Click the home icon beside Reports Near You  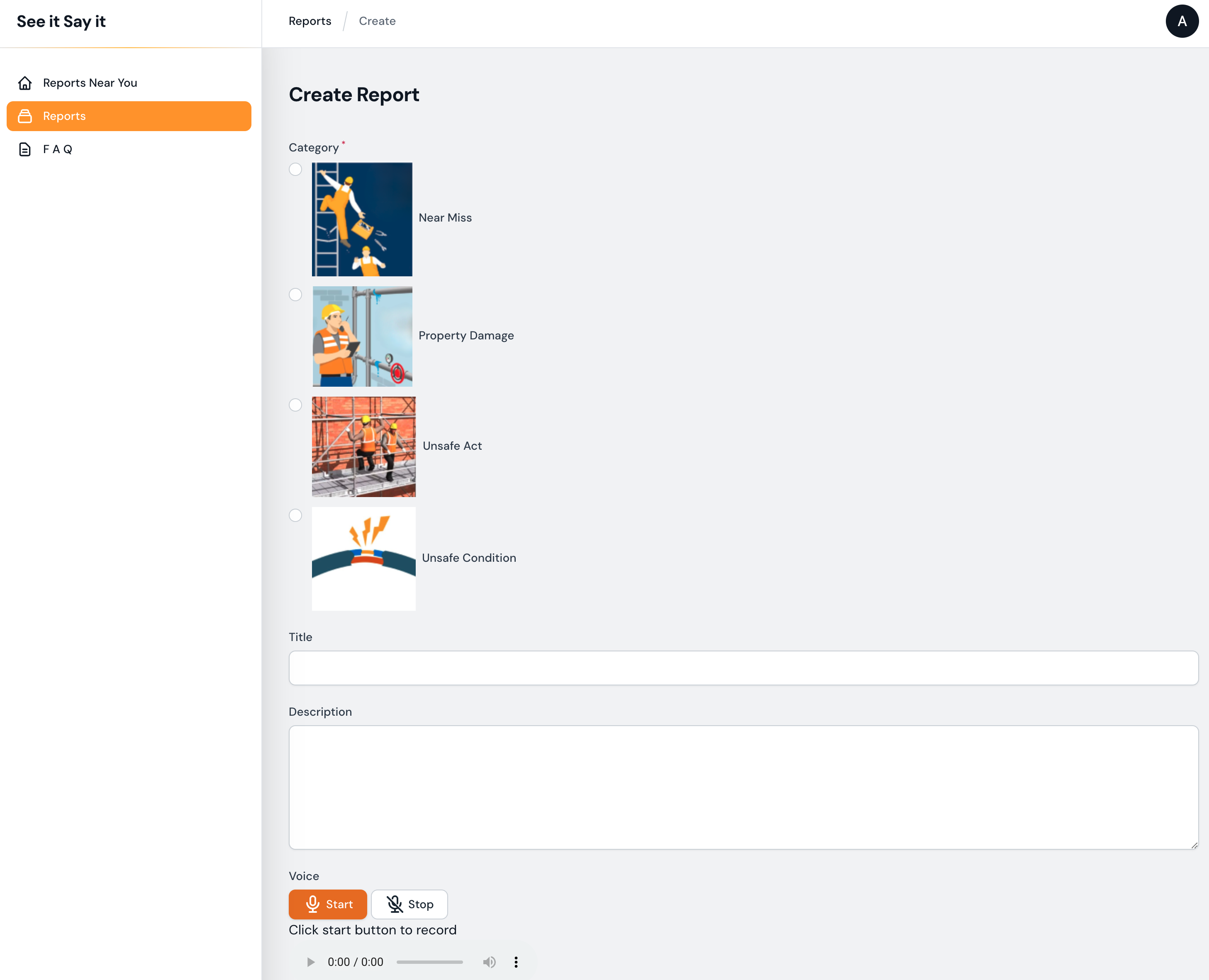pos(25,83)
